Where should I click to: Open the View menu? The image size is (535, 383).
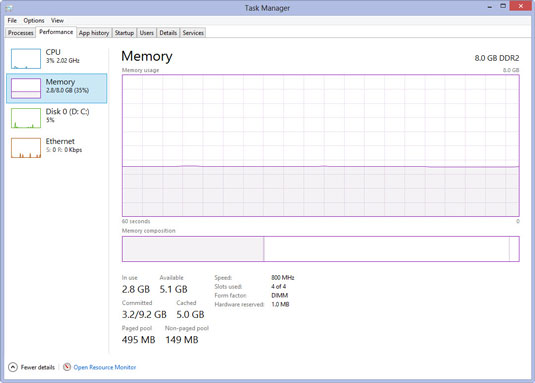tap(57, 20)
